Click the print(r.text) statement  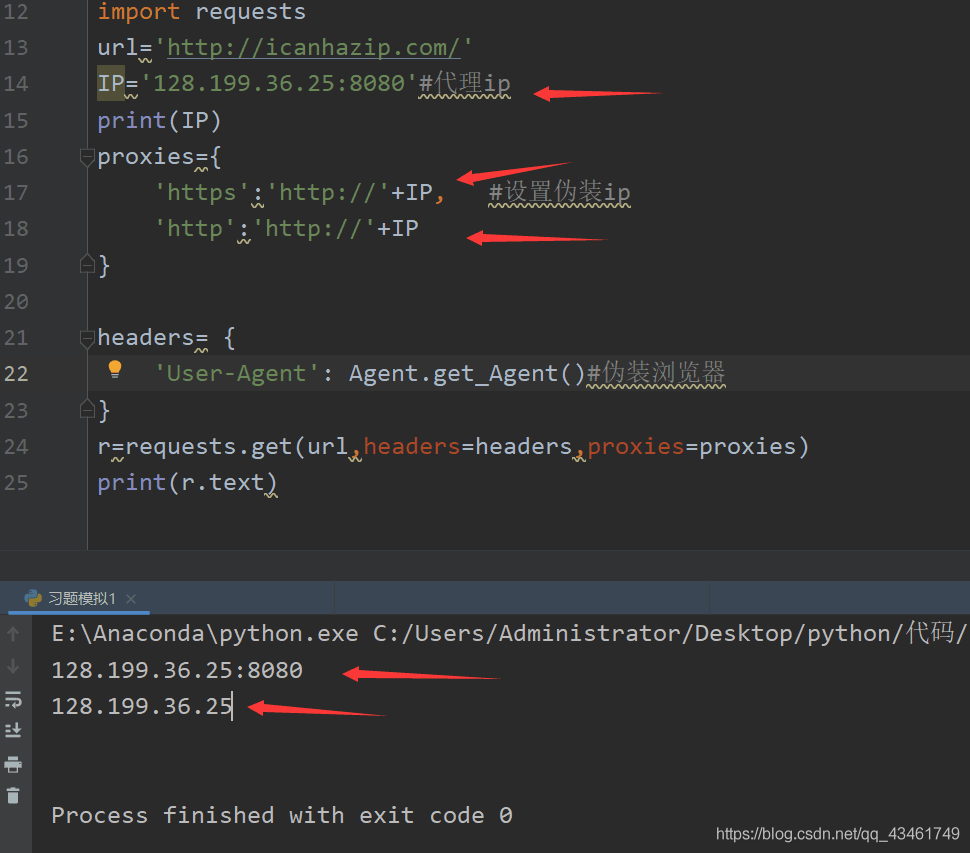(x=186, y=482)
